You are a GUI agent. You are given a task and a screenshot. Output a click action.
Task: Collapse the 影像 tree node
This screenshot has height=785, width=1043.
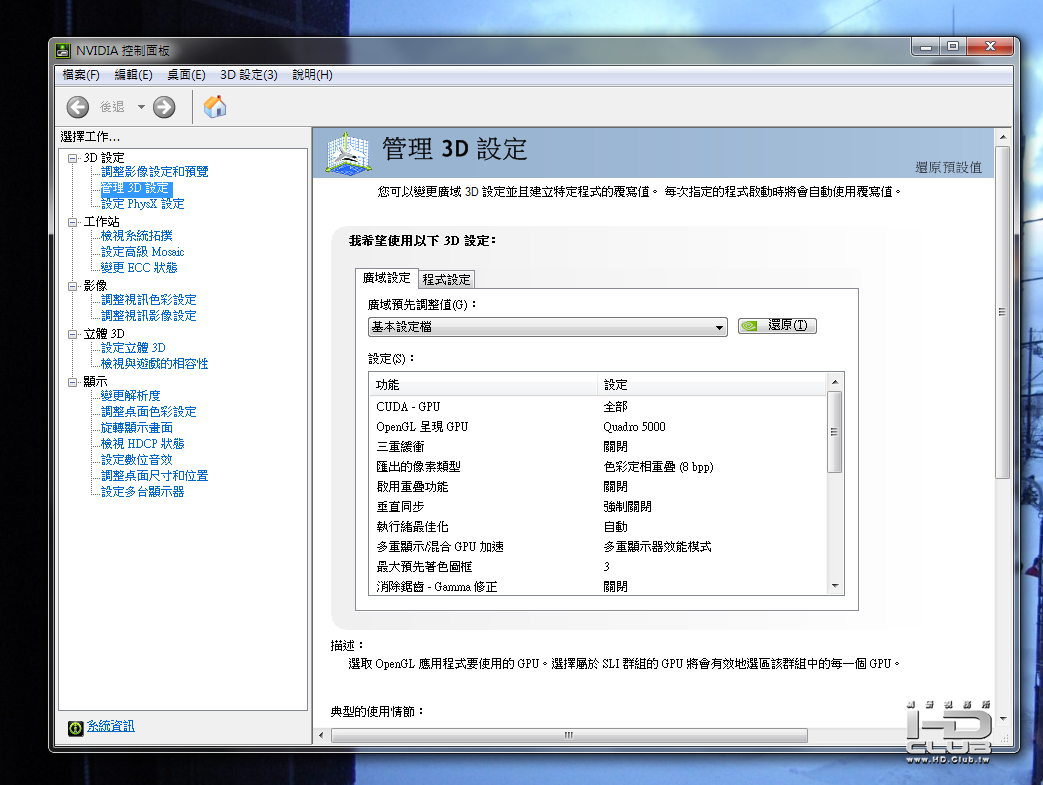coord(73,286)
